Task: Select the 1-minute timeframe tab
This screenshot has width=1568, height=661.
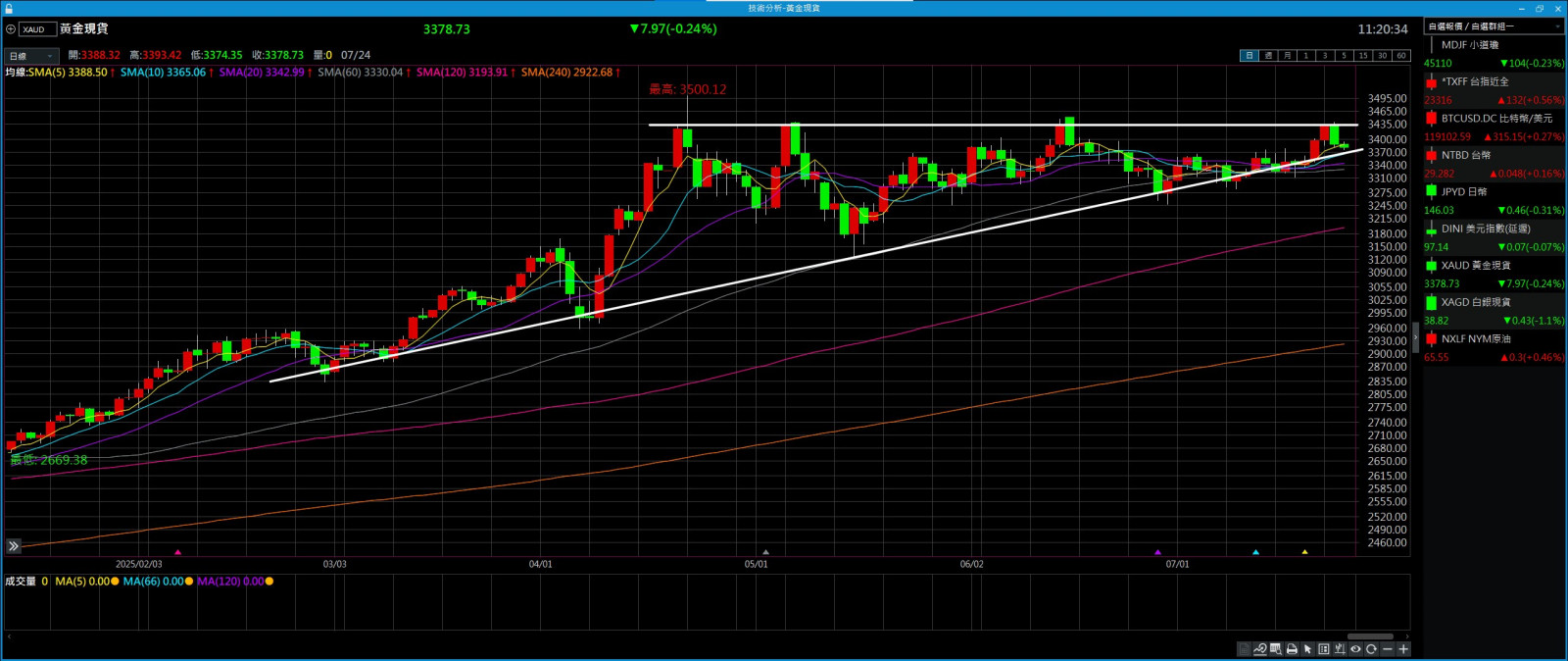Action: [x=1305, y=56]
